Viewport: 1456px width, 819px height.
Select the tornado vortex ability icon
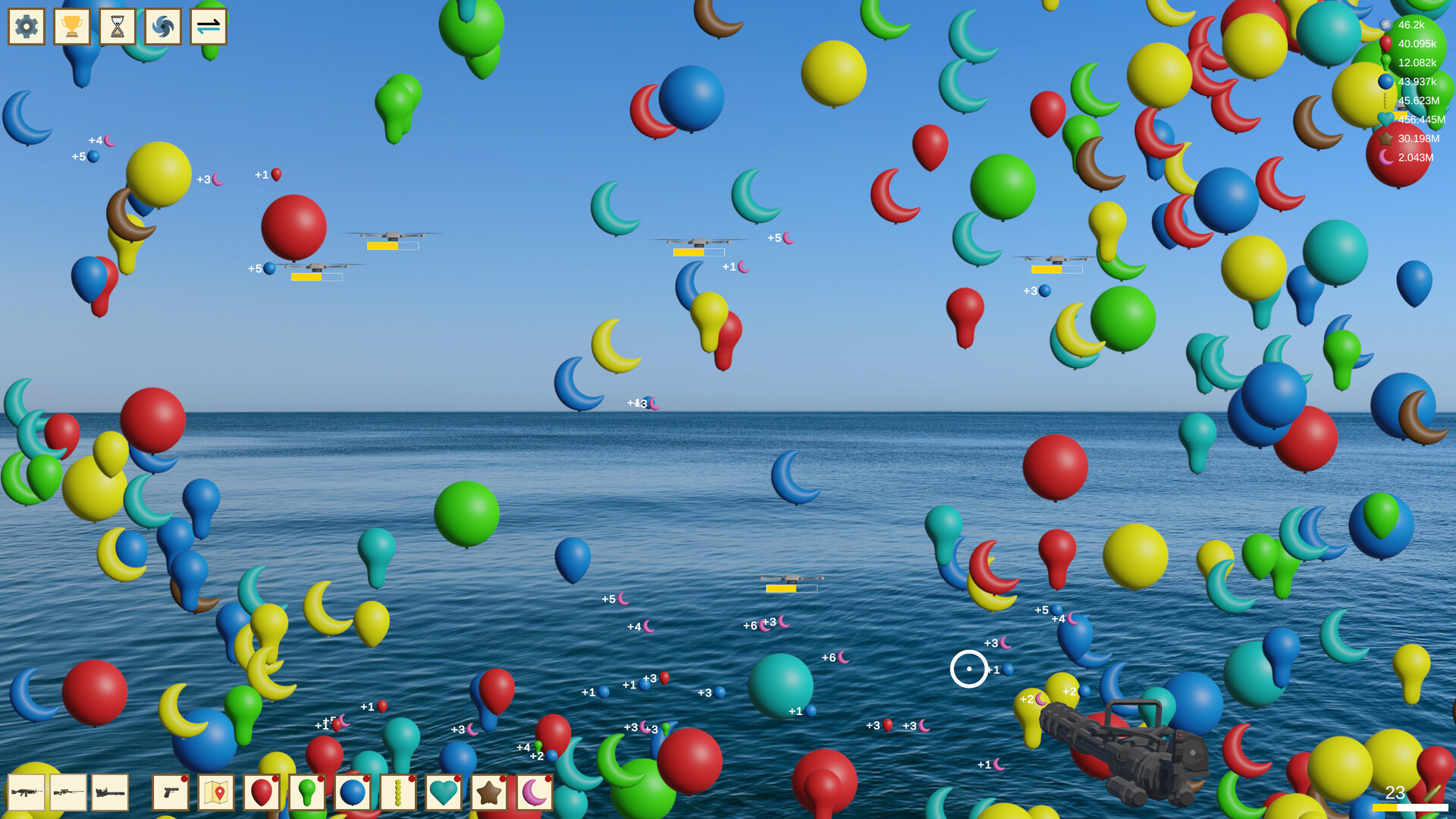pos(162,27)
